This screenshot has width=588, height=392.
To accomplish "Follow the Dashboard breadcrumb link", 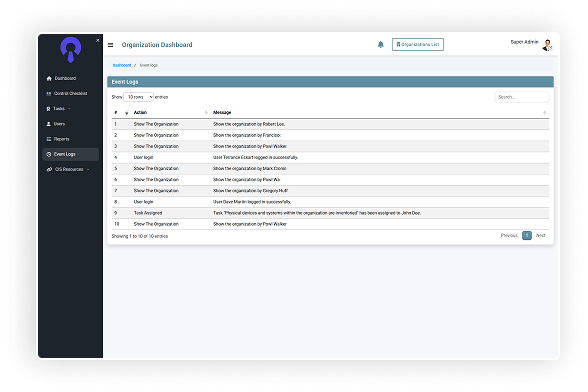I will click(x=122, y=65).
